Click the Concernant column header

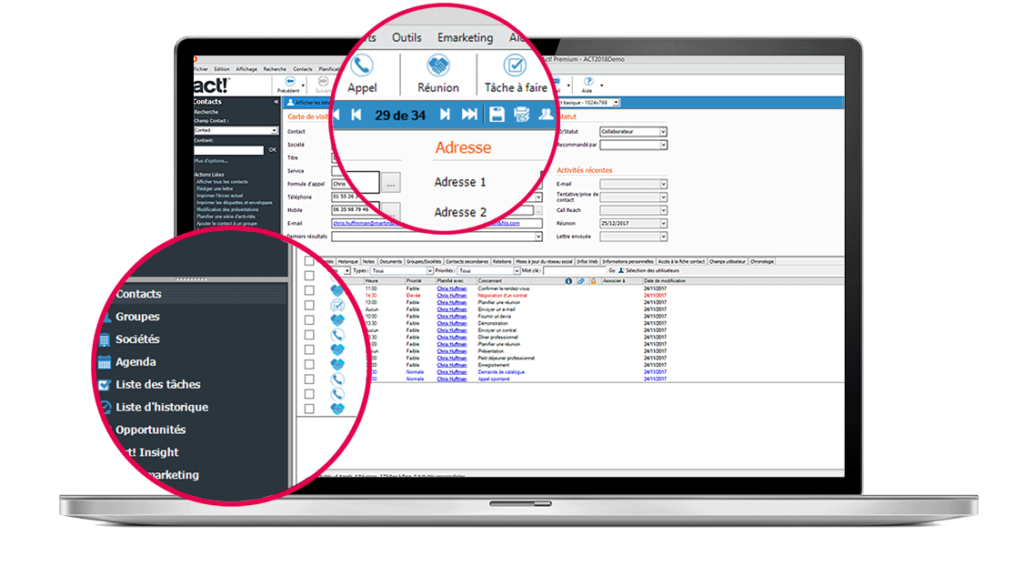click(x=490, y=281)
